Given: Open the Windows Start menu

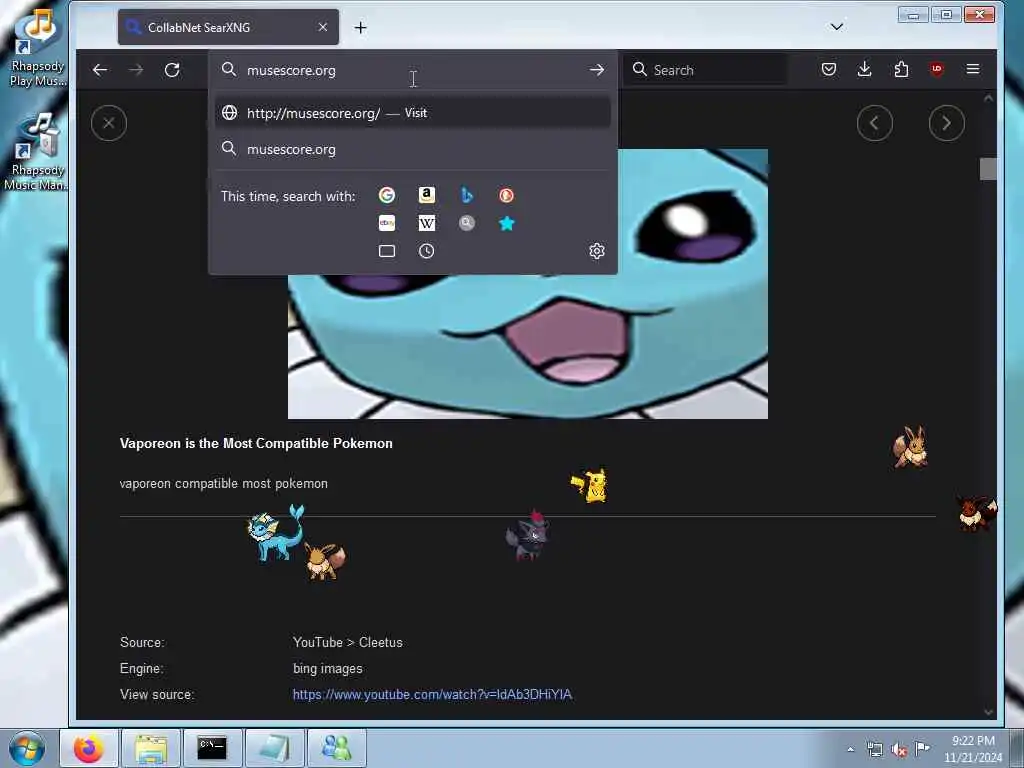Looking at the screenshot, I should point(27,748).
